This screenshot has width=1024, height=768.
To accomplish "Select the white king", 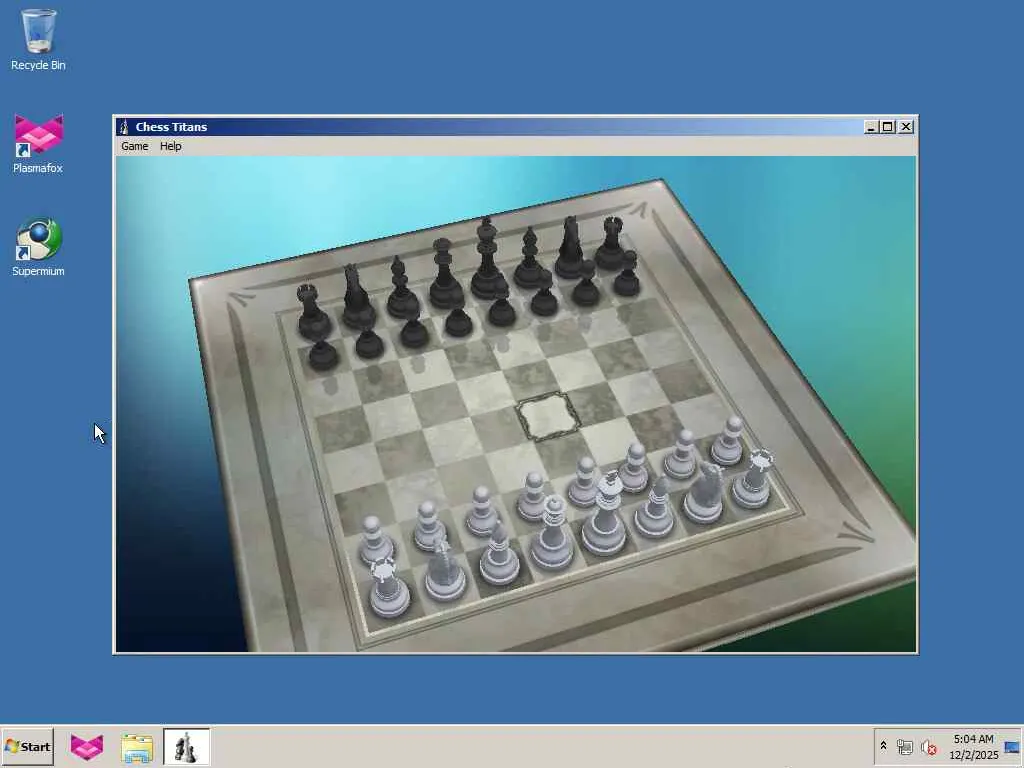I will click(605, 516).
